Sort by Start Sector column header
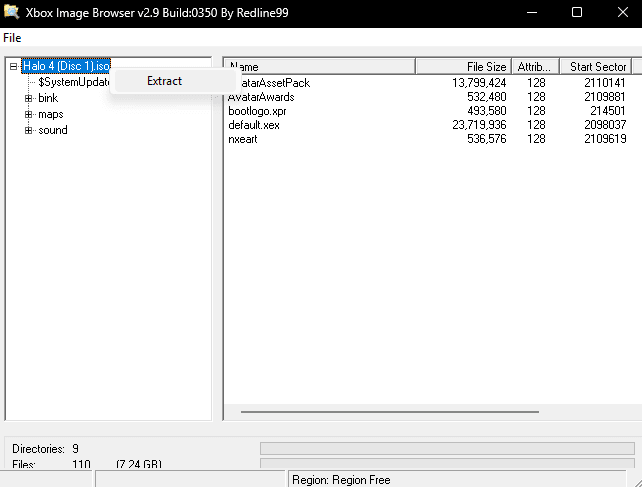The image size is (642, 487). click(x=597, y=66)
